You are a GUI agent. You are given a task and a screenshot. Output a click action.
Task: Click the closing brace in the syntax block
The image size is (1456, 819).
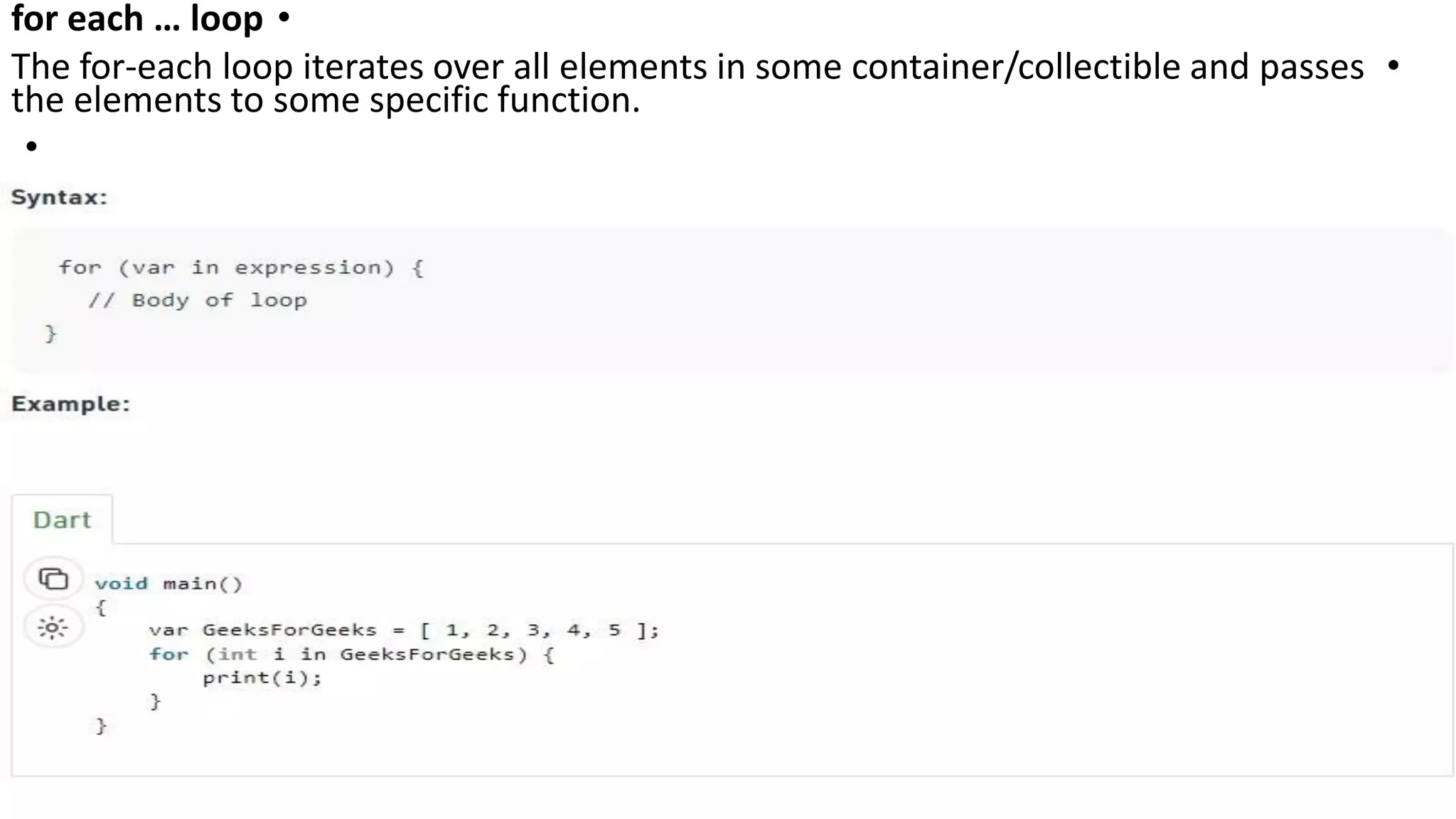coord(50,333)
